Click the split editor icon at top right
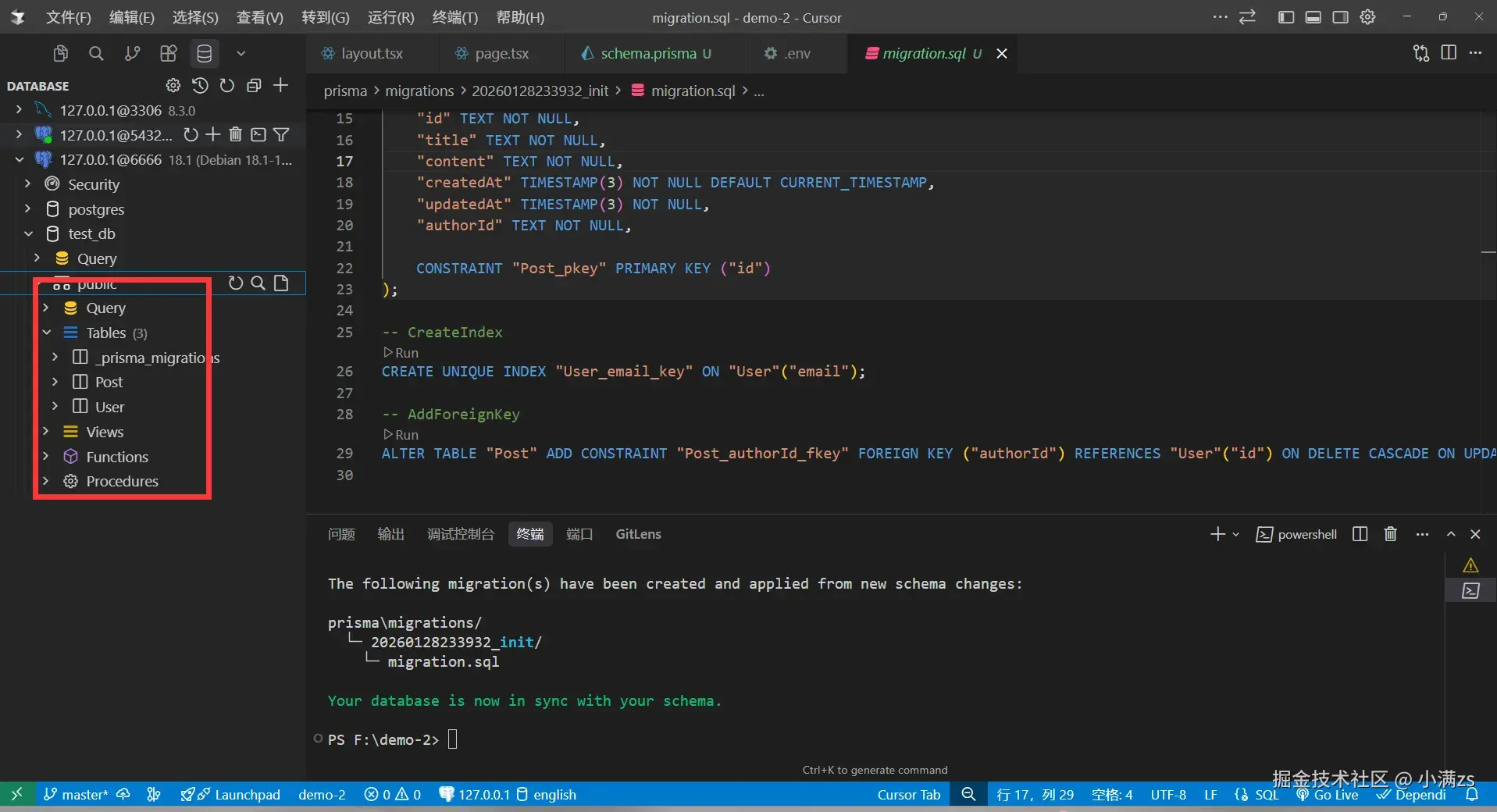This screenshot has height=812, width=1497. (1449, 53)
